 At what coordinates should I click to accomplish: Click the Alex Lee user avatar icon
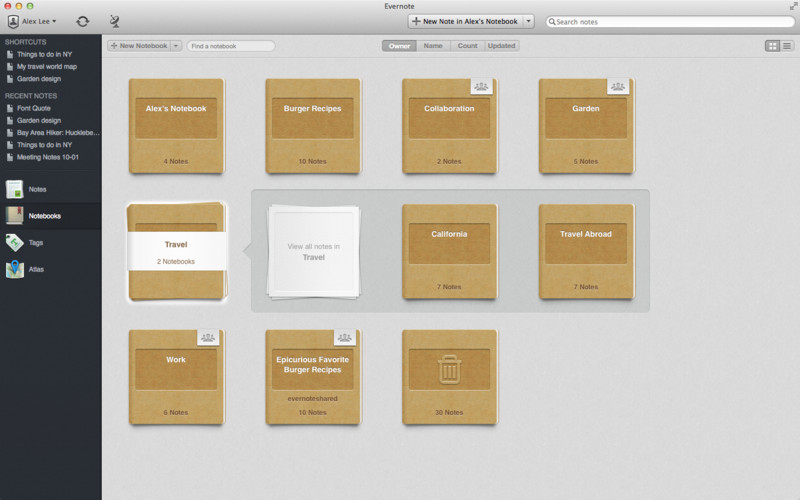[13, 21]
